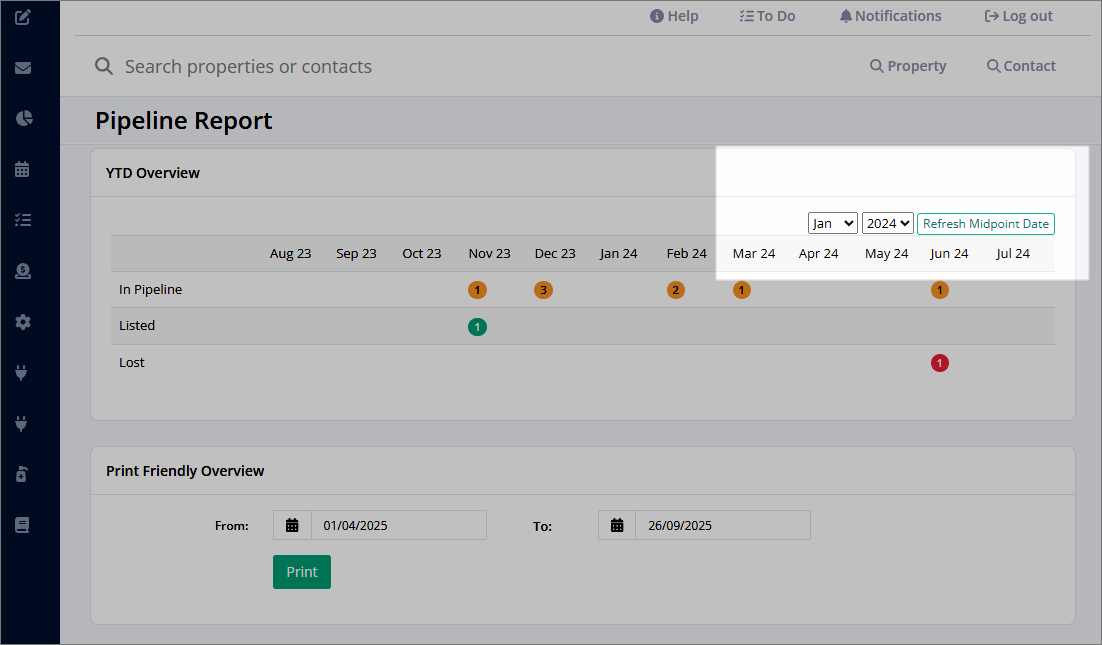Expand the 2024 year dropdown

(x=888, y=223)
